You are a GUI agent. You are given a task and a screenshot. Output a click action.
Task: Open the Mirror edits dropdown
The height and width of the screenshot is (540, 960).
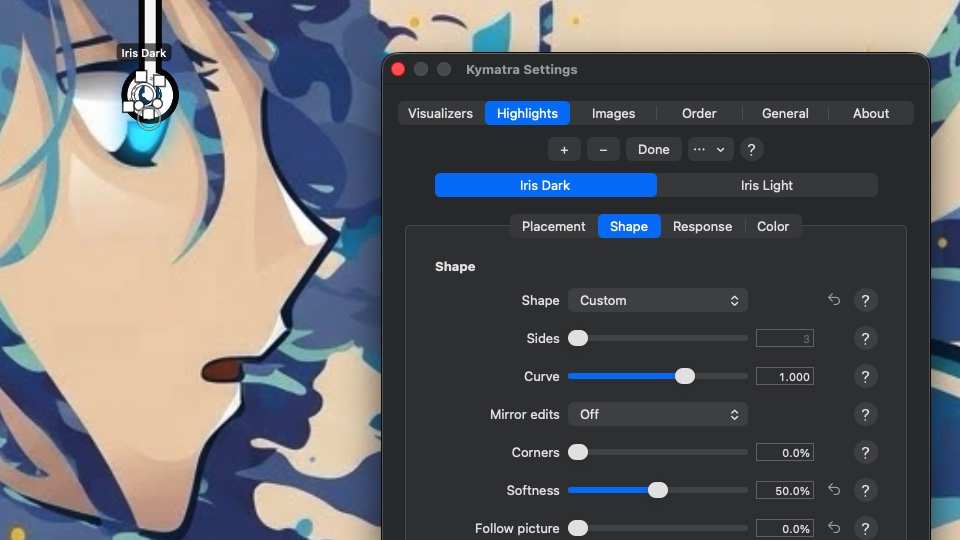point(658,414)
